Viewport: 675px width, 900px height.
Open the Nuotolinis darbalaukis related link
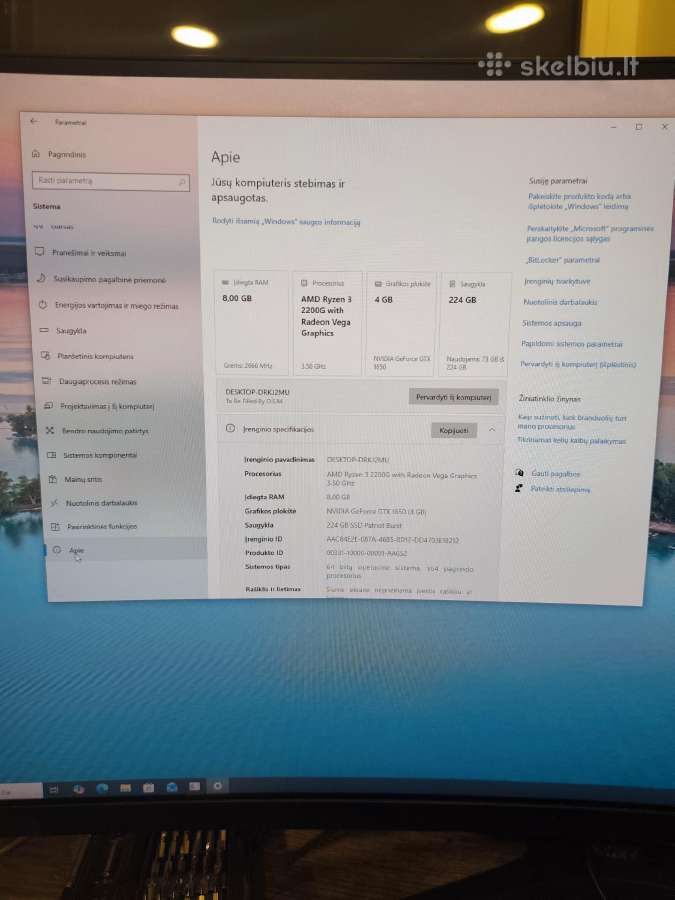coord(560,302)
